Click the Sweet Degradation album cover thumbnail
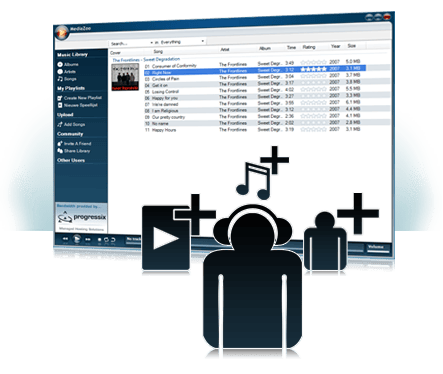This screenshot has height=374, width=443. pyautogui.click(x=125, y=77)
